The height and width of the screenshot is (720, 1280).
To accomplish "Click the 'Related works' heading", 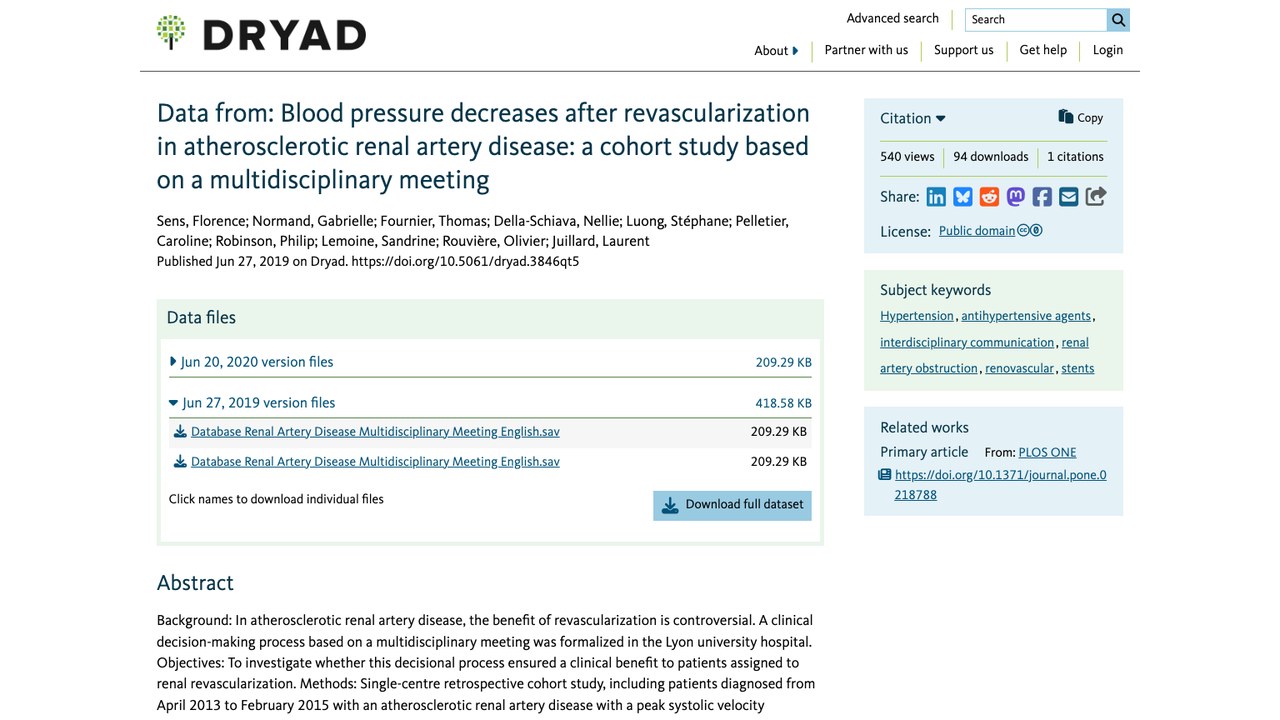I will [x=924, y=427].
